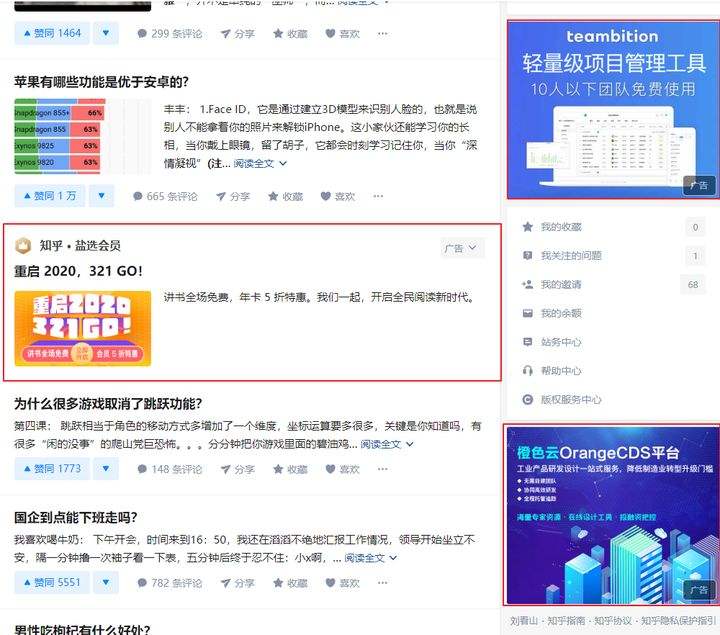Open question 为什么很多游戏取消了跳跃功能?

tap(108, 404)
